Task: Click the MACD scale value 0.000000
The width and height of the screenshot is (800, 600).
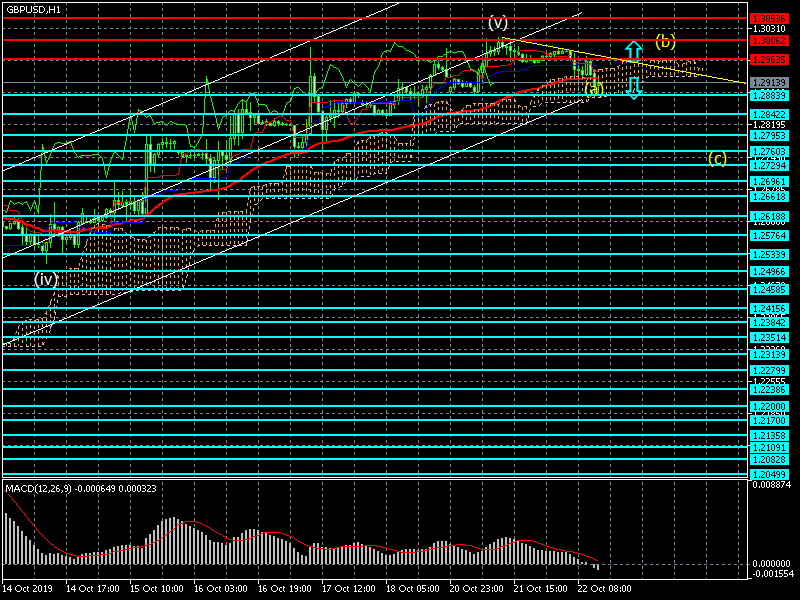Action: coord(772,564)
